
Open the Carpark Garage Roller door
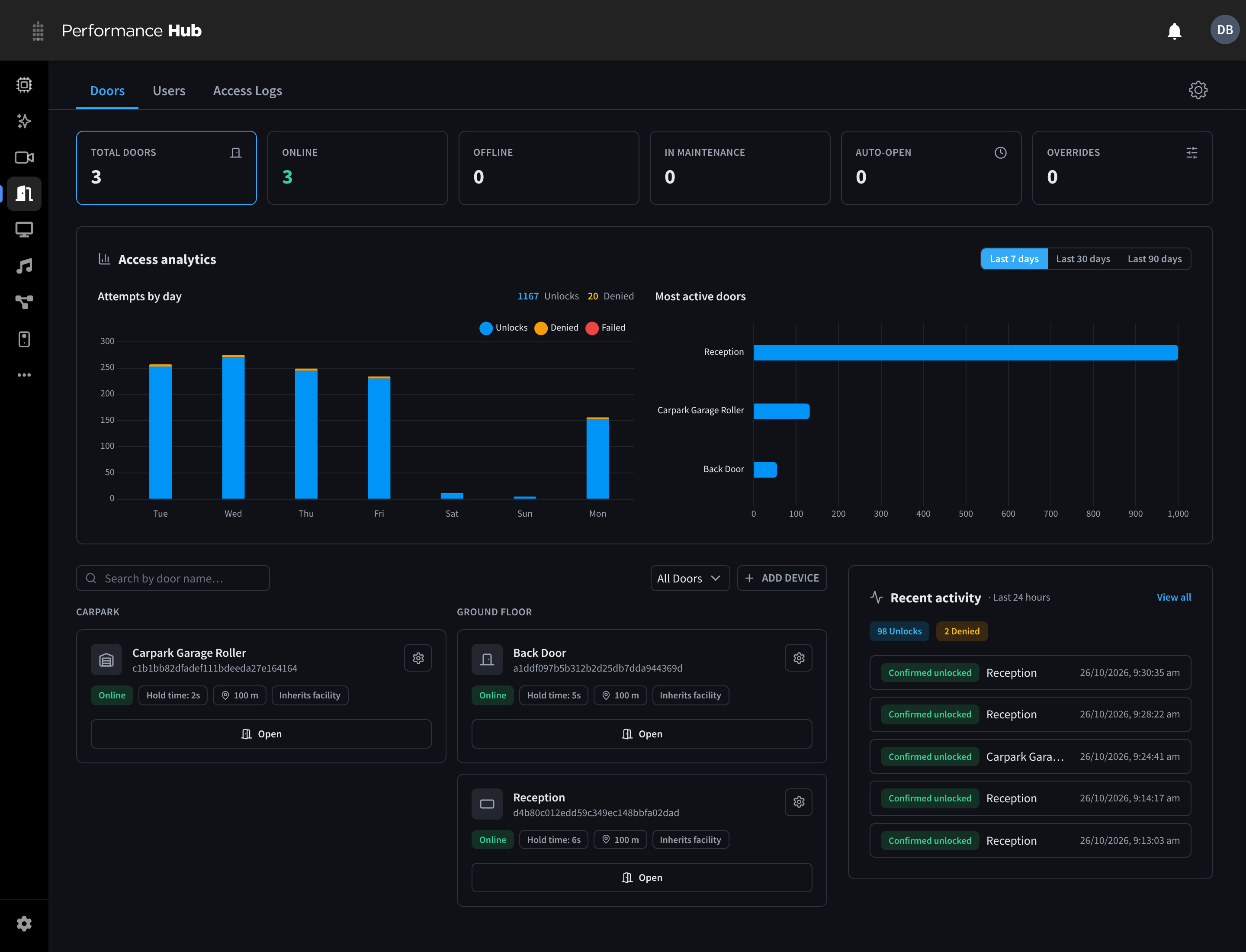coord(260,734)
